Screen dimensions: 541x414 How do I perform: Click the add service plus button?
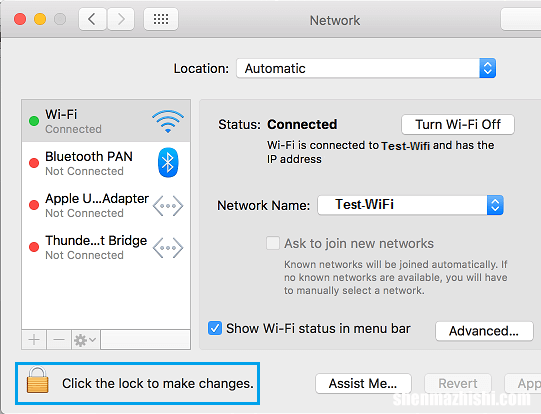coord(34,340)
